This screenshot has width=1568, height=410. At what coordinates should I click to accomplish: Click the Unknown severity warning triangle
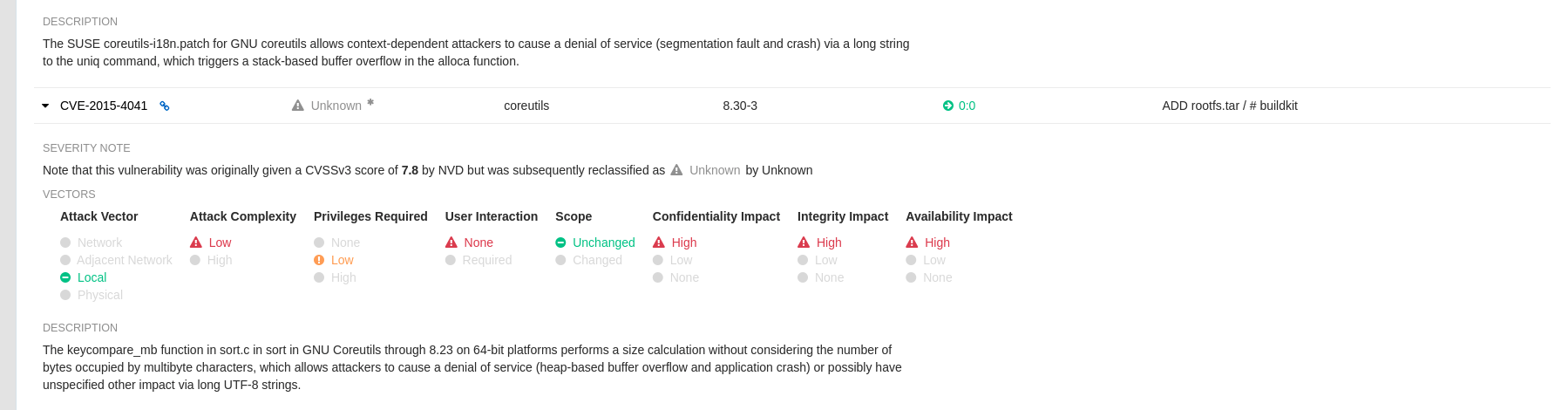(298, 106)
